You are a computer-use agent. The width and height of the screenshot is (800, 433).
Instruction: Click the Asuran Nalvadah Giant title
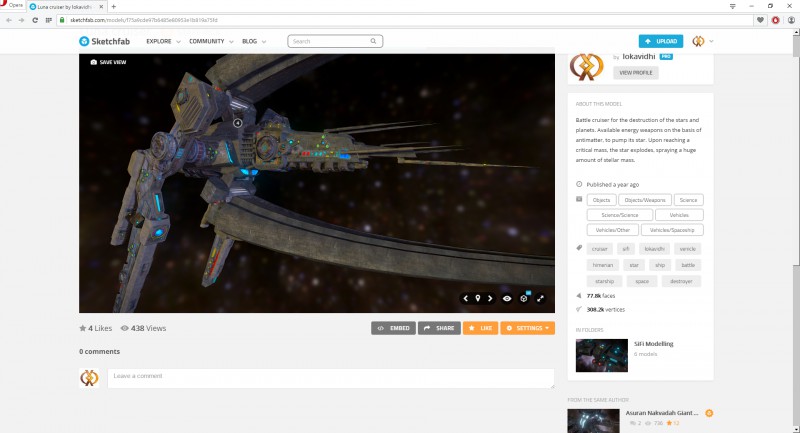coord(662,413)
